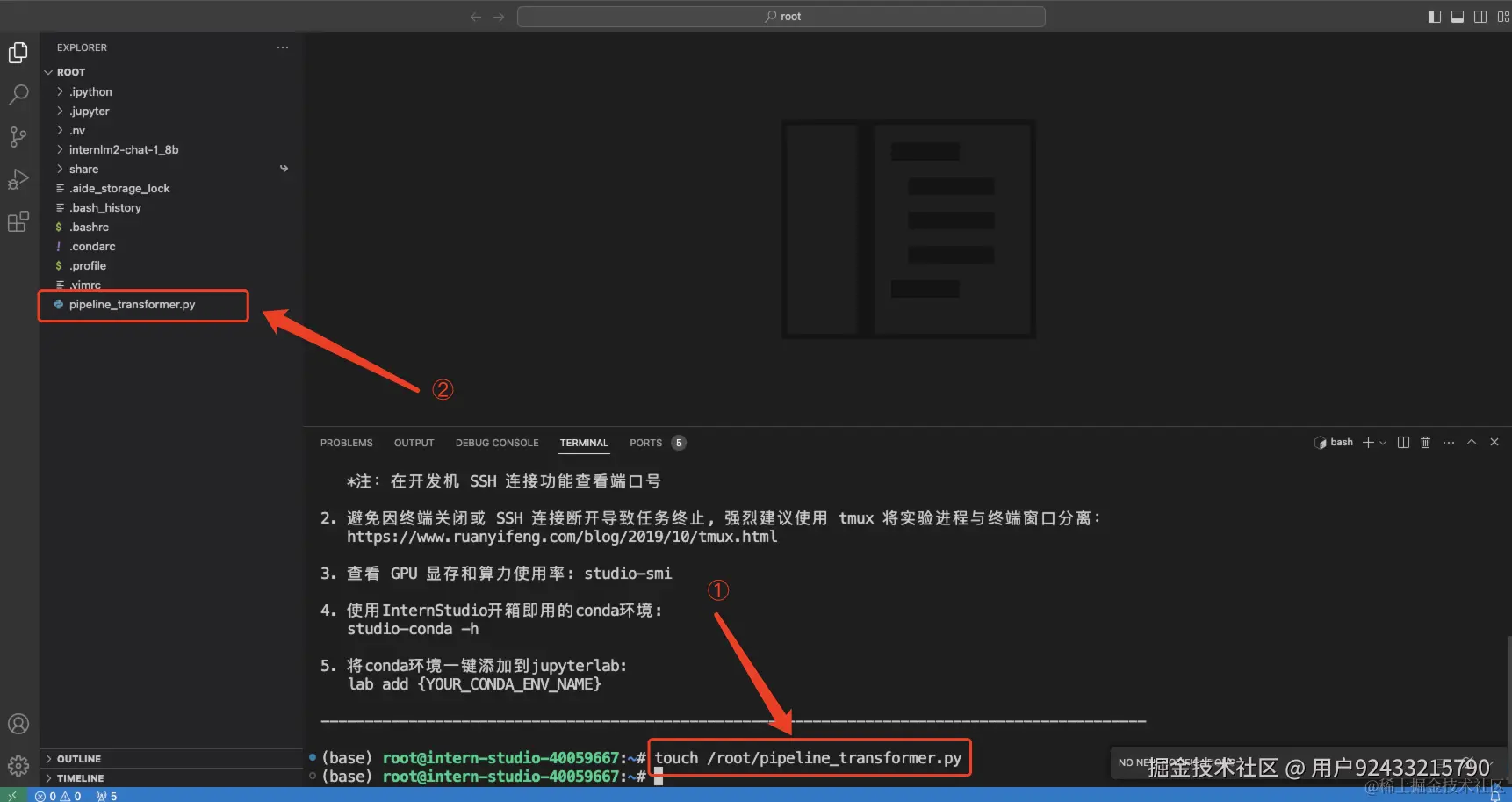The height and width of the screenshot is (802, 1512).
Task: Open the Search view in activity bar
Action: tap(18, 94)
